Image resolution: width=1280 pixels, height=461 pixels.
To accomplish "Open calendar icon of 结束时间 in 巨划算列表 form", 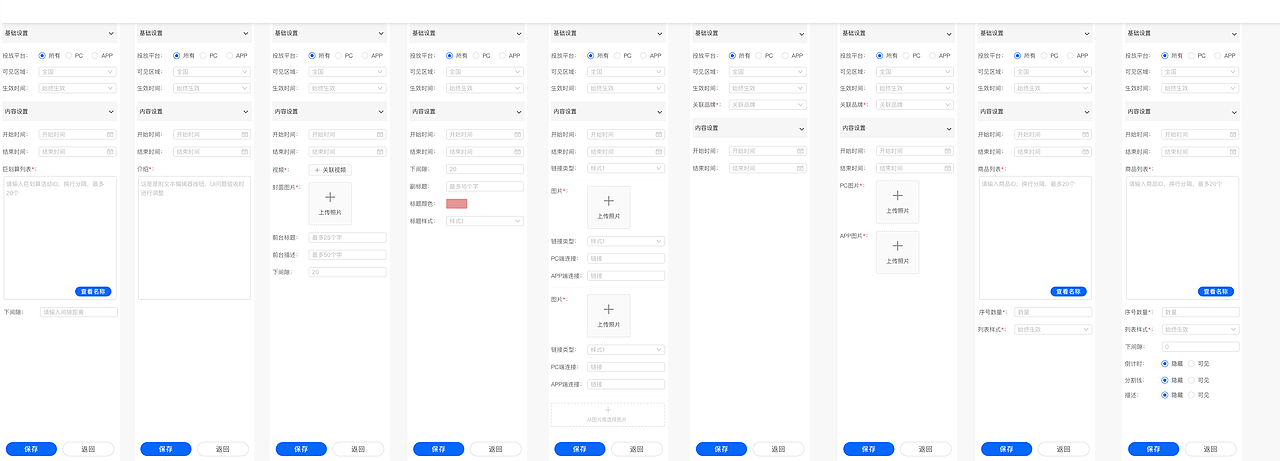I will pyautogui.click(x=111, y=152).
